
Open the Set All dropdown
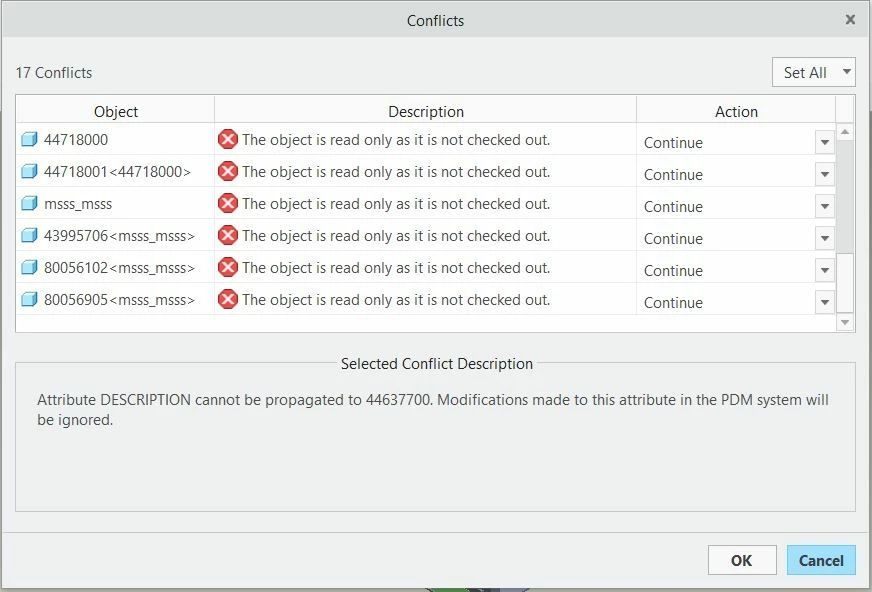click(813, 72)
